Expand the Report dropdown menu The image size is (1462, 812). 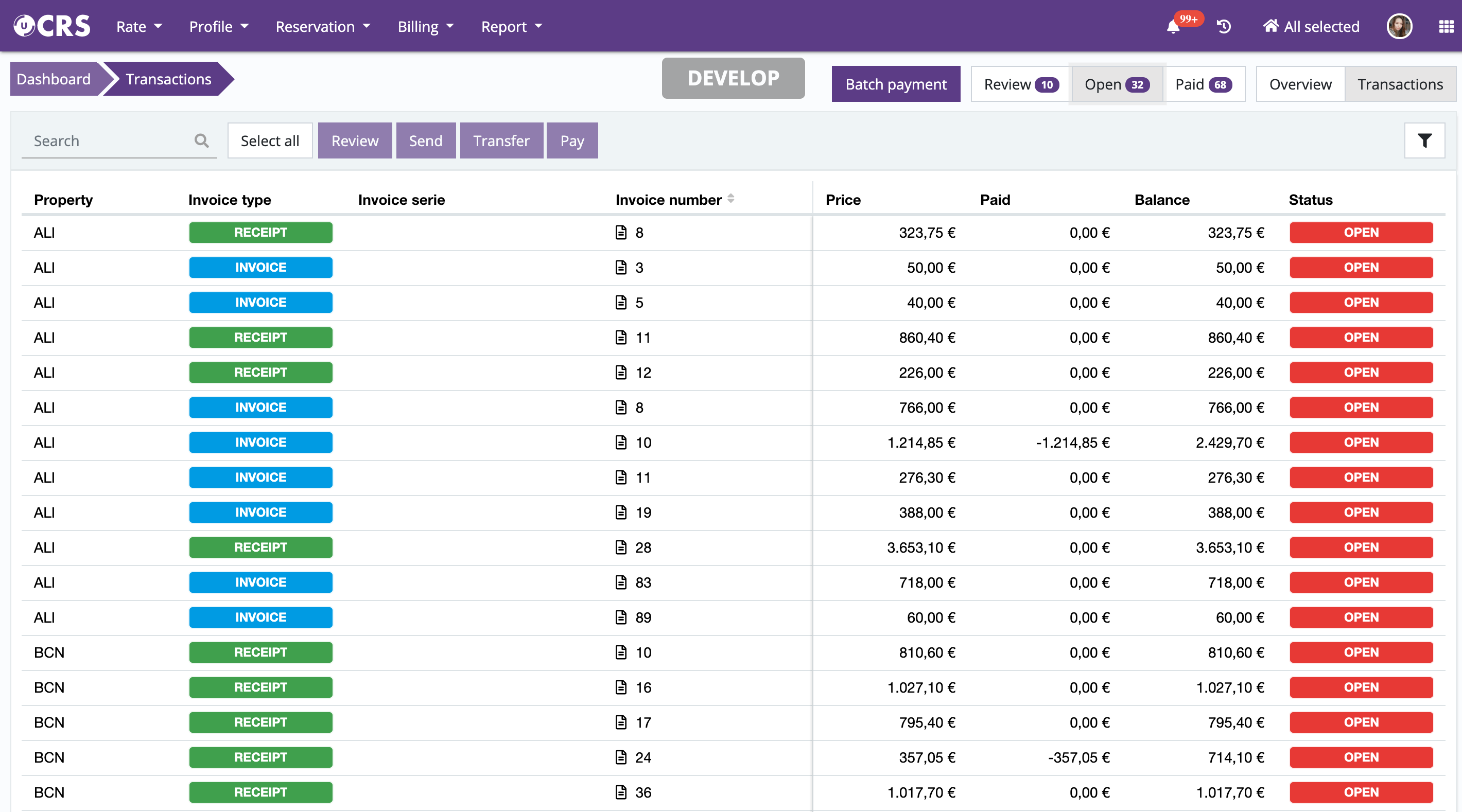(511, 27)
